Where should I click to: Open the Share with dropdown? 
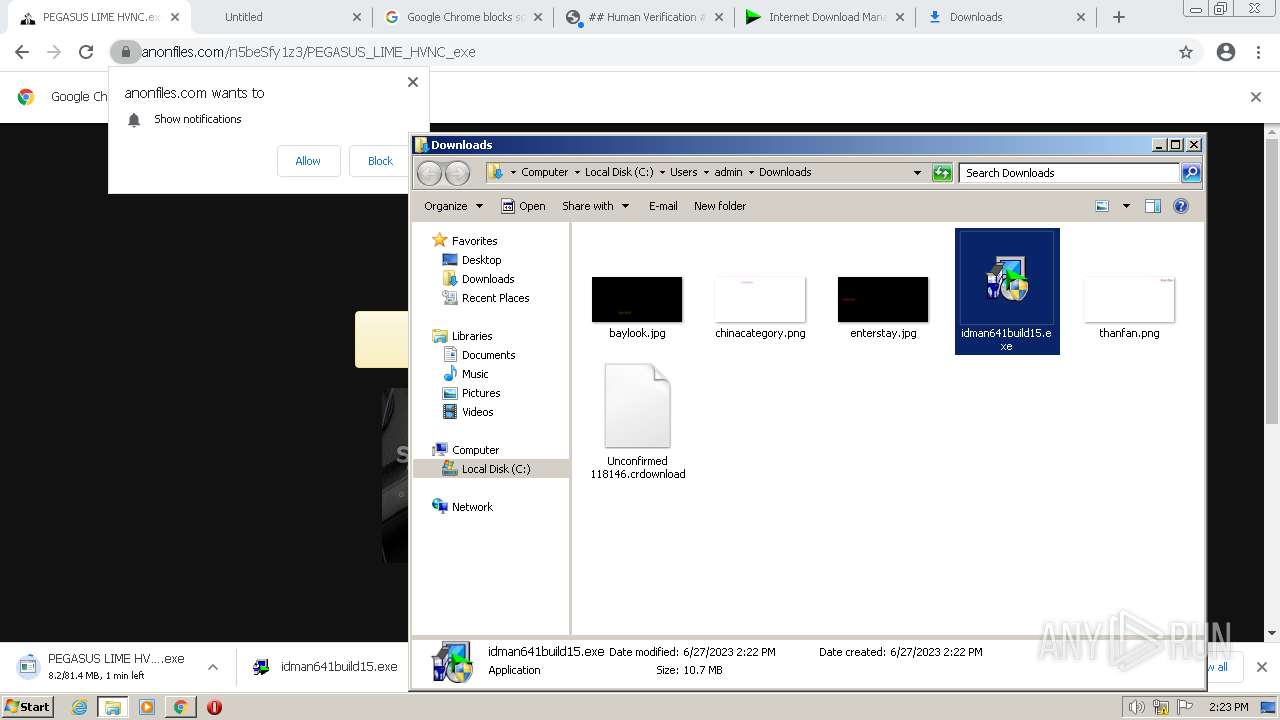pos(595,206)
